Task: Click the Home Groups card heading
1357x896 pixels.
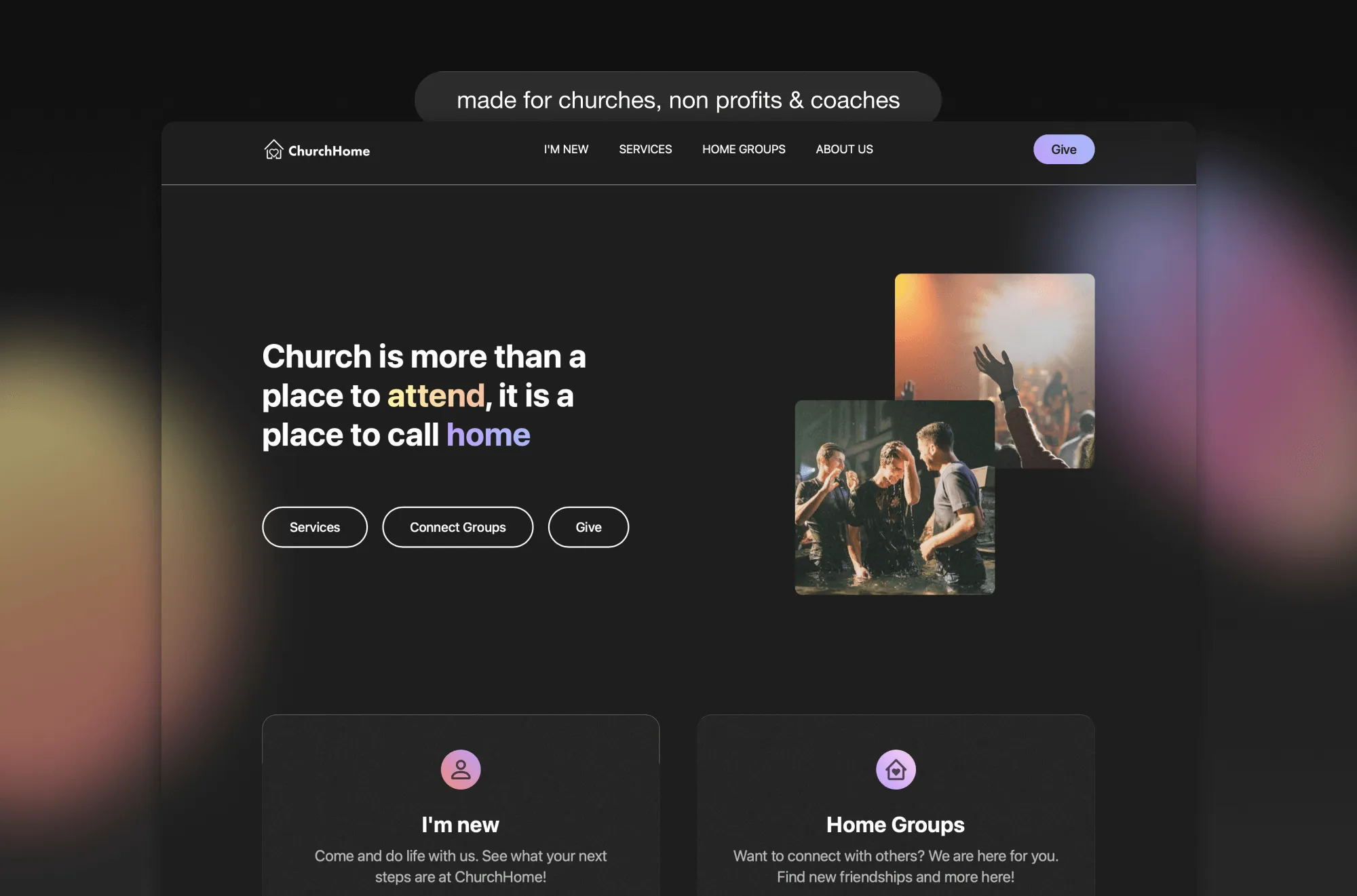Action: (896, 825)
